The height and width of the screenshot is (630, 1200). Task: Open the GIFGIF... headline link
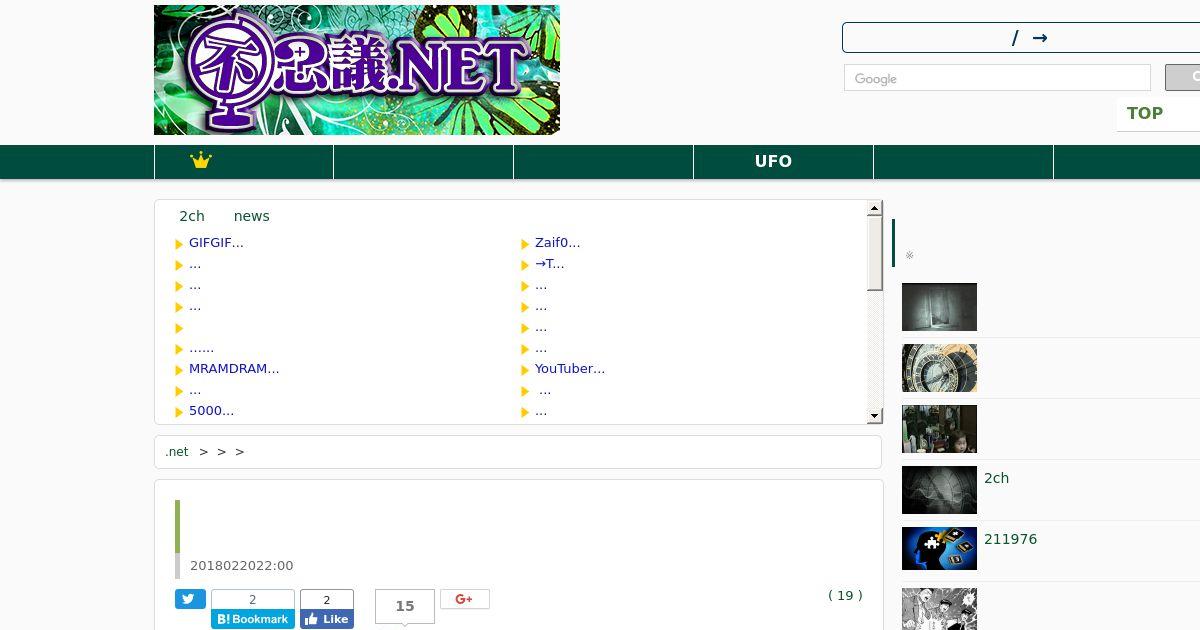point(216,243)
